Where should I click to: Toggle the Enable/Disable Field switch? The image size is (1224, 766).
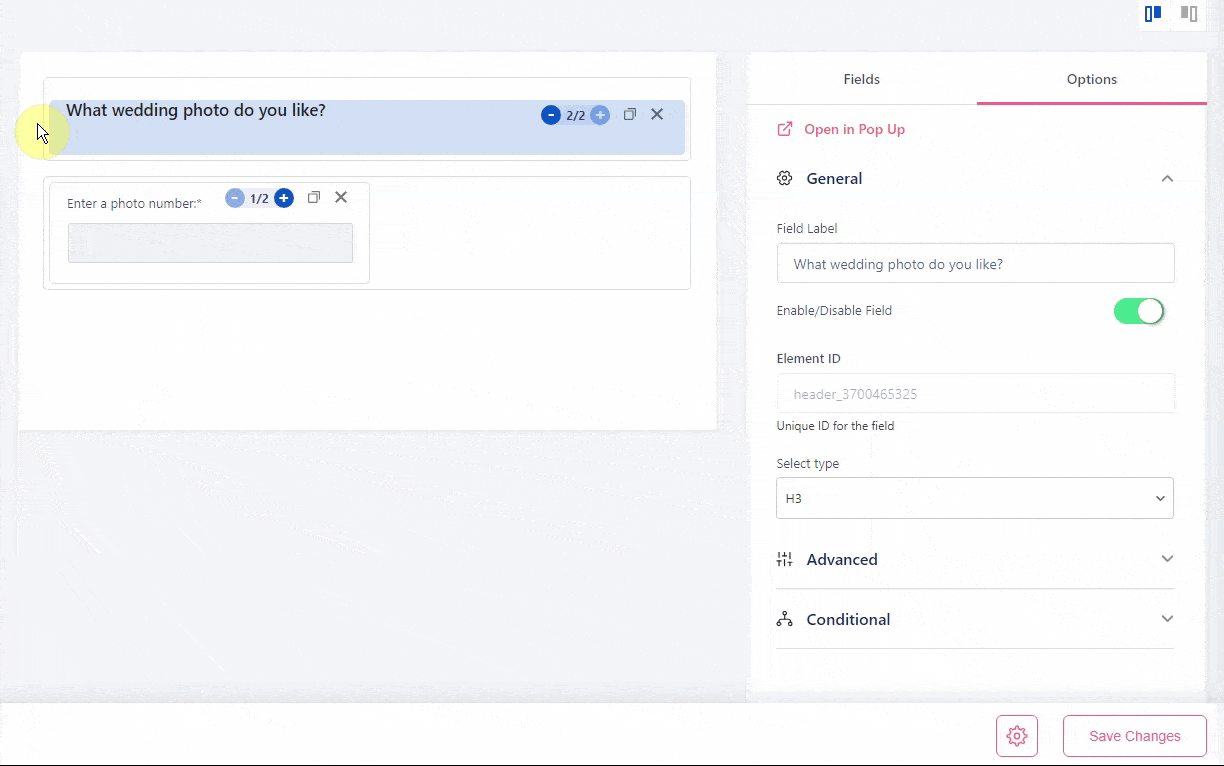tap(1139, 311)
